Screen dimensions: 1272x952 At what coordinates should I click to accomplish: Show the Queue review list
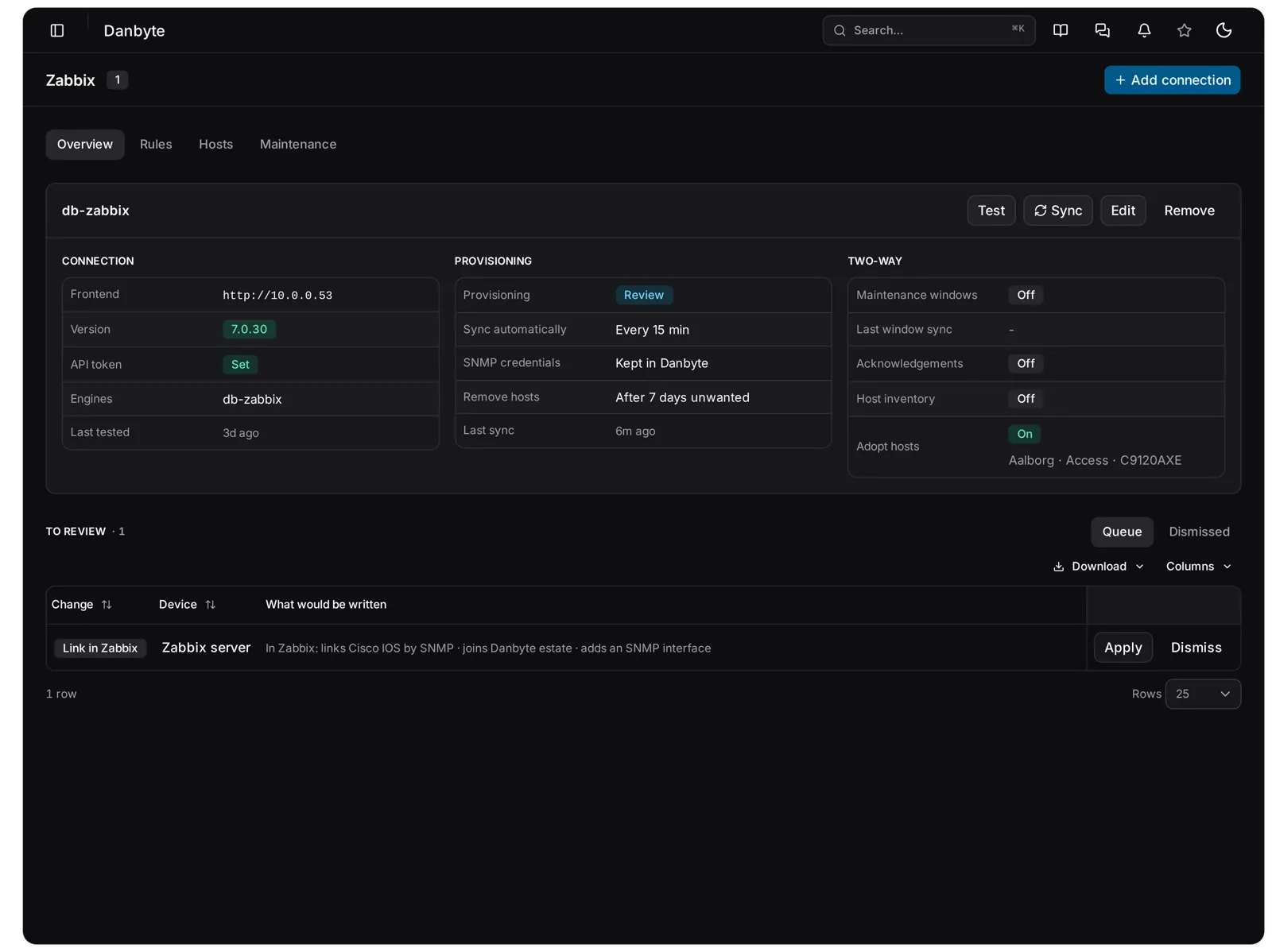pos(1122,532)
